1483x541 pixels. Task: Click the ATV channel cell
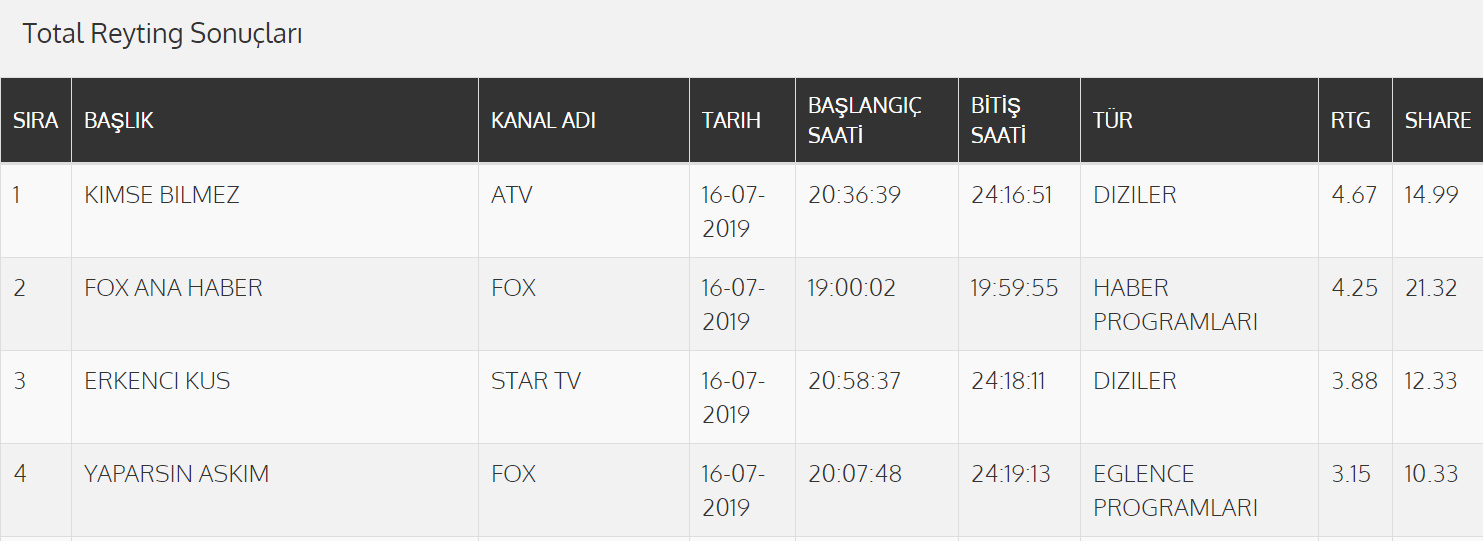coord(512,195)
